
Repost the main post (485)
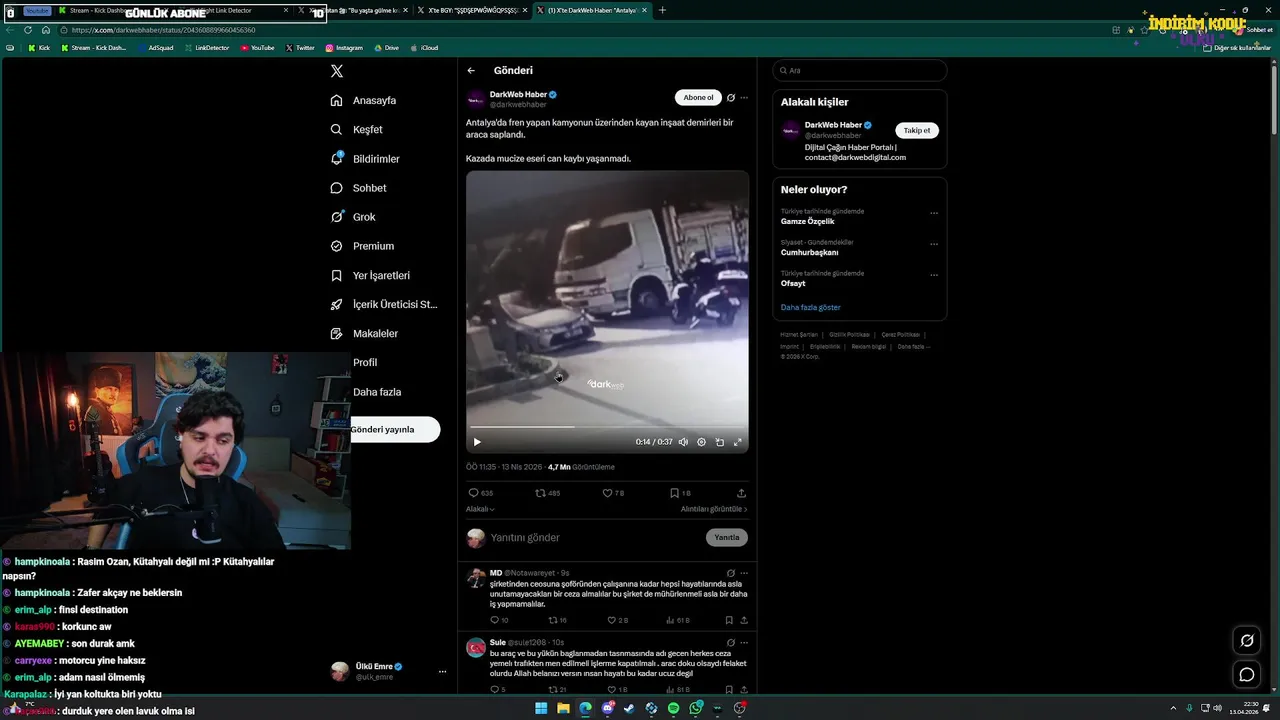click(x=548, y=493)
